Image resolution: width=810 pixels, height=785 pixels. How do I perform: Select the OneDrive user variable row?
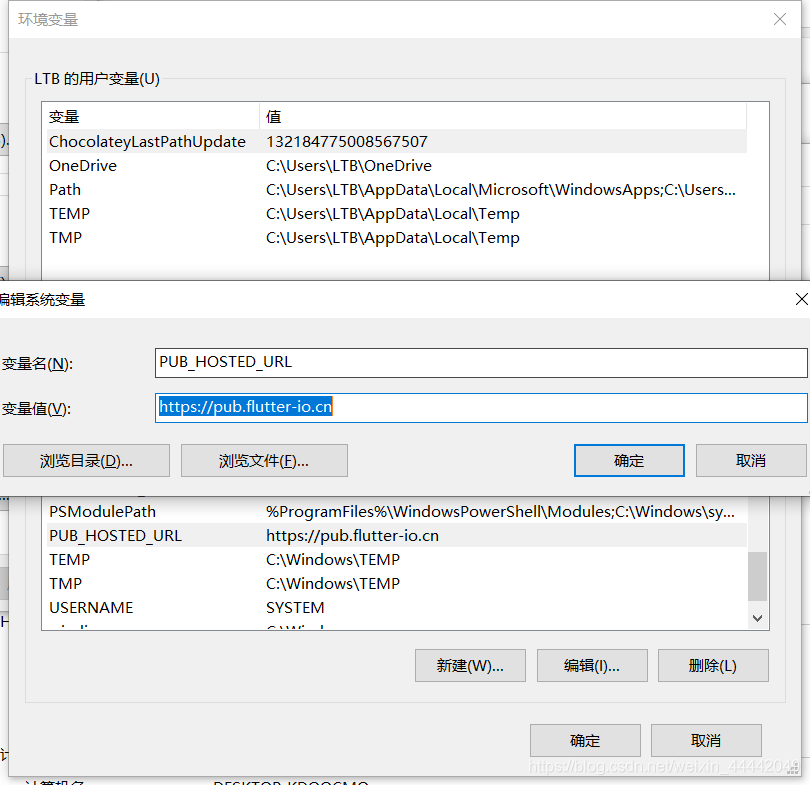tap(397, 166)
